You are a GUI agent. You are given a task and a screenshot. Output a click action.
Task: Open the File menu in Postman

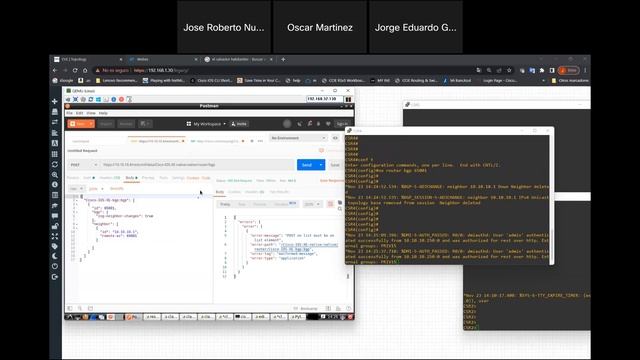tap(69, 113)
